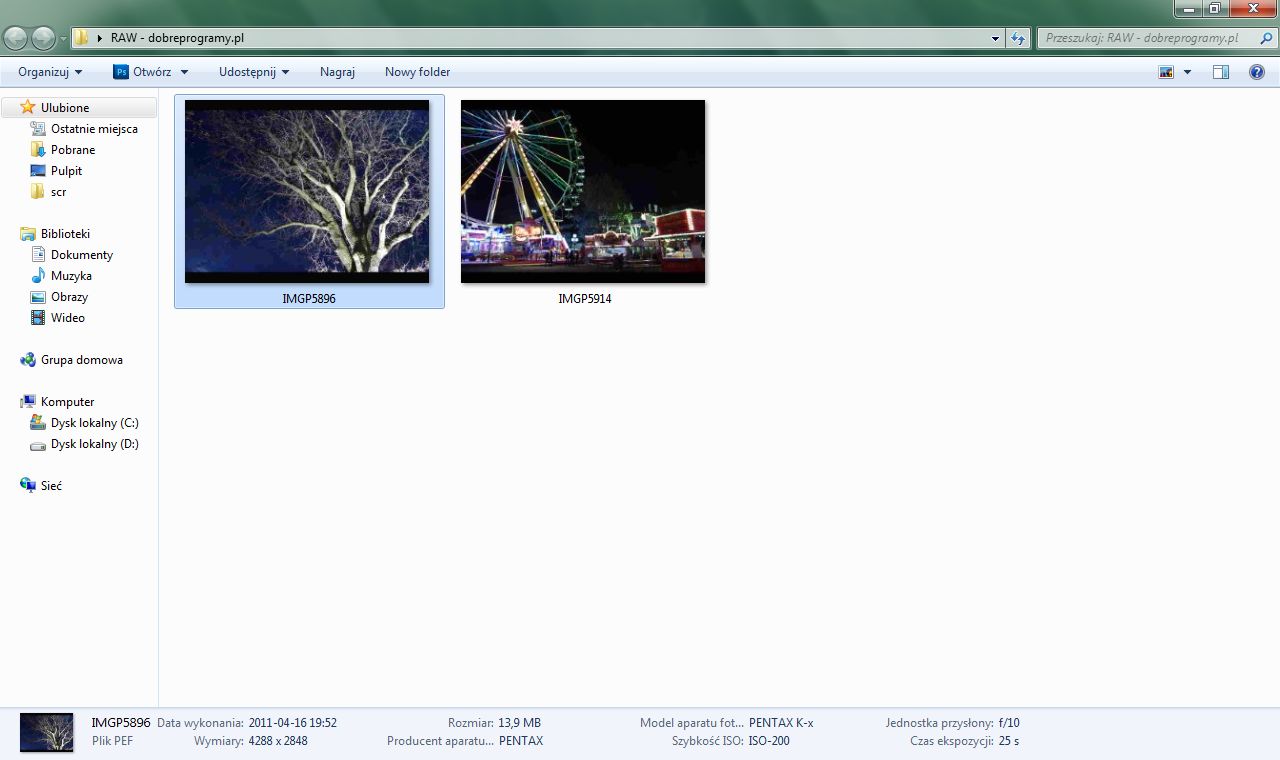This screenshot has height=760, width=1280.
Task: Open Ostatnie miejsca
Action: (94, 128)
